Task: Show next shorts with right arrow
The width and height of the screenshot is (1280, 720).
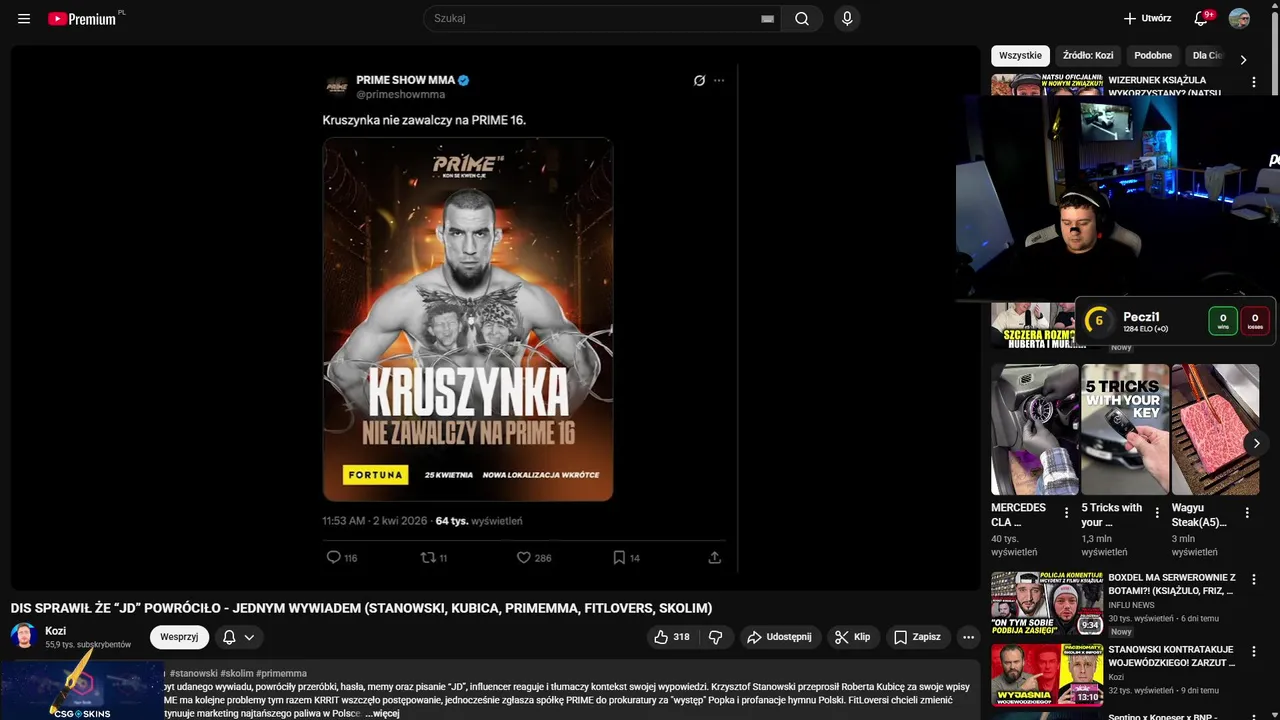Action: click(x=1257, y=443)
